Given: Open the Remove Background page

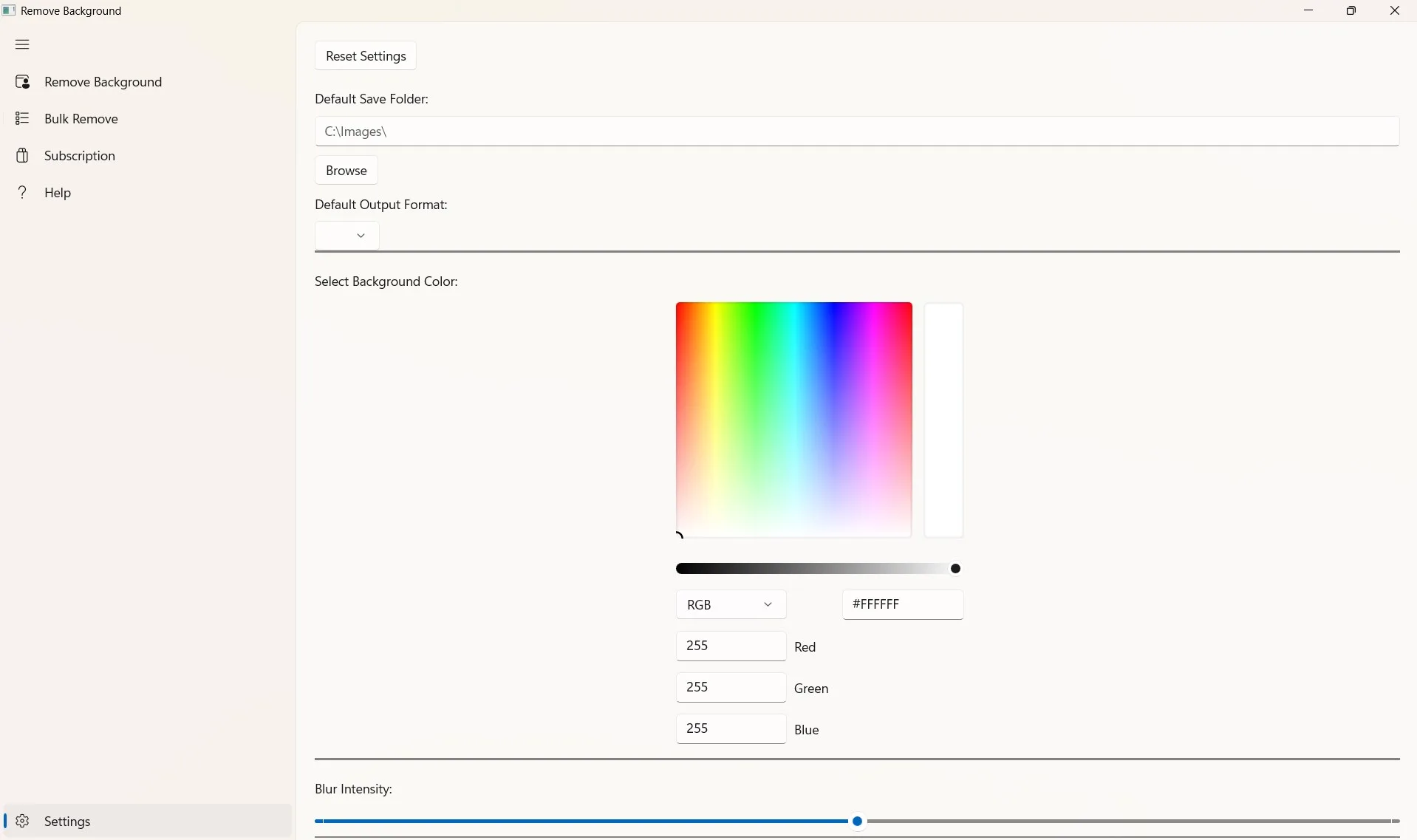Looking at the screenshot, I should coord(148,82).
